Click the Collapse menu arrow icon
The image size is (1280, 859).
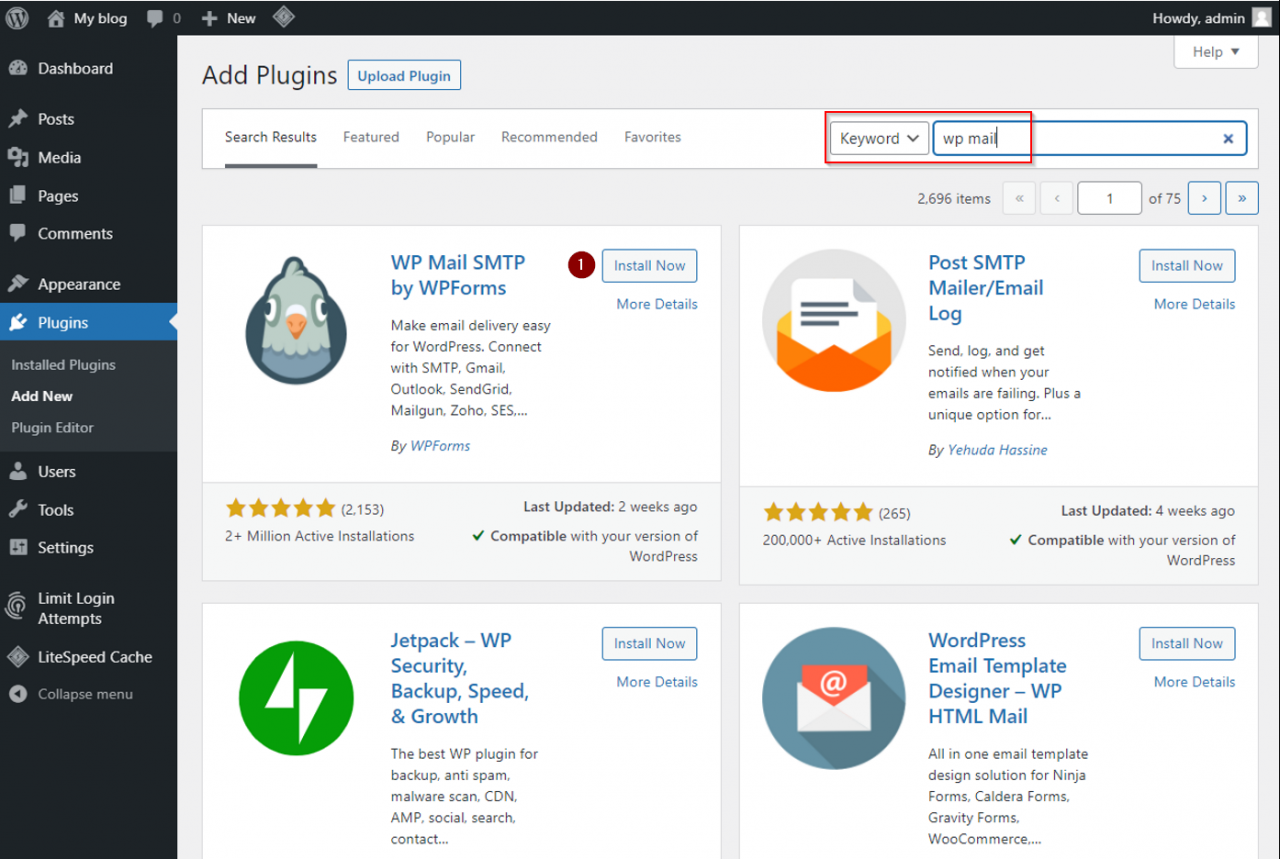tap(17, 694)
